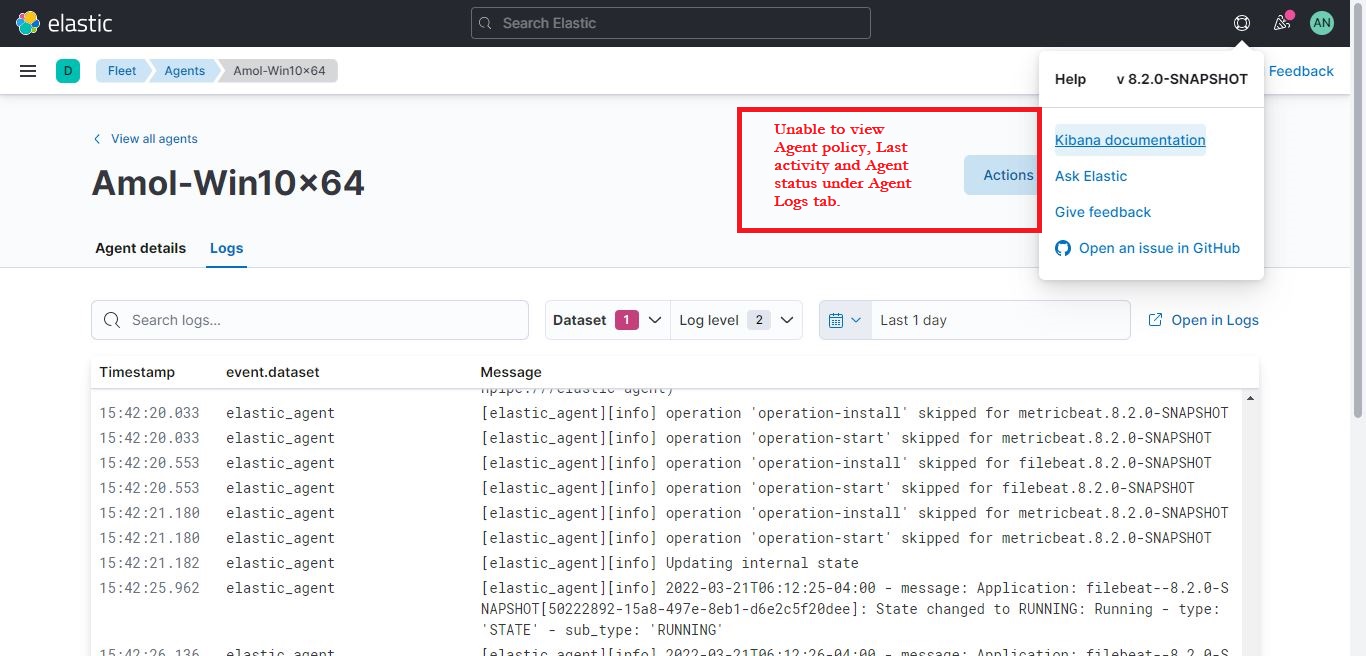Open the news feed party-popper notification icon
1366x656 pixels.
(1281, 22)
